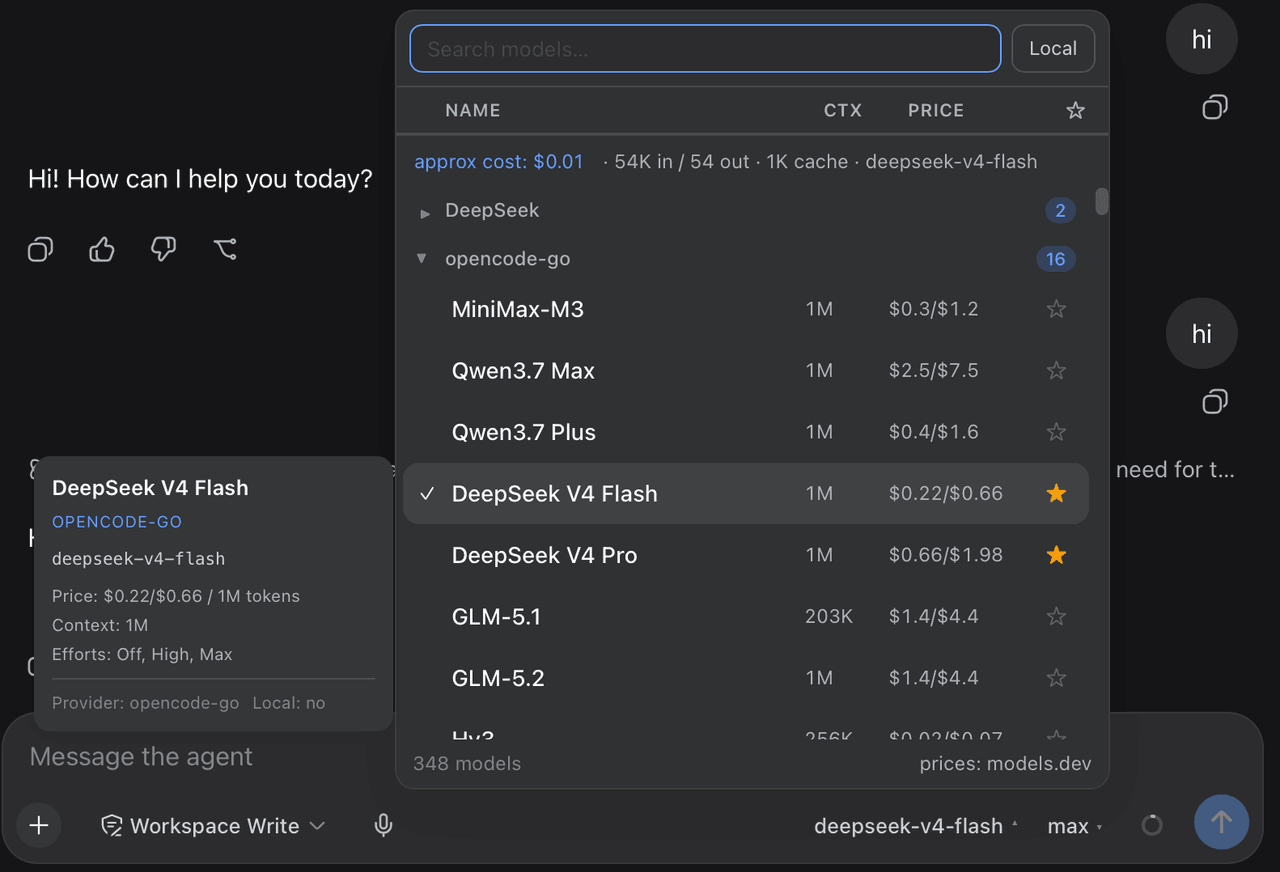
Task: Click the "Hi! How can I help you today?" reply text
Action: pyautogui.click(x=200, y=180)
